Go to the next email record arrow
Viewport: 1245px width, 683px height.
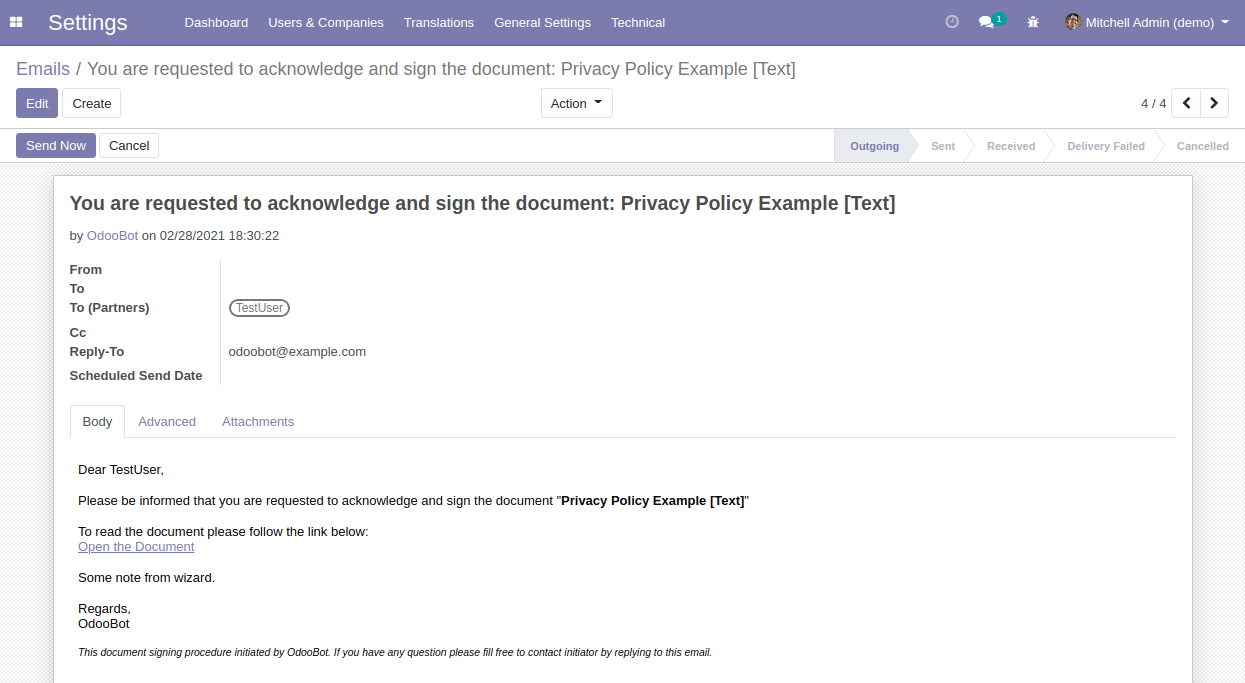pyautogui.click(x=1214, y=102)
